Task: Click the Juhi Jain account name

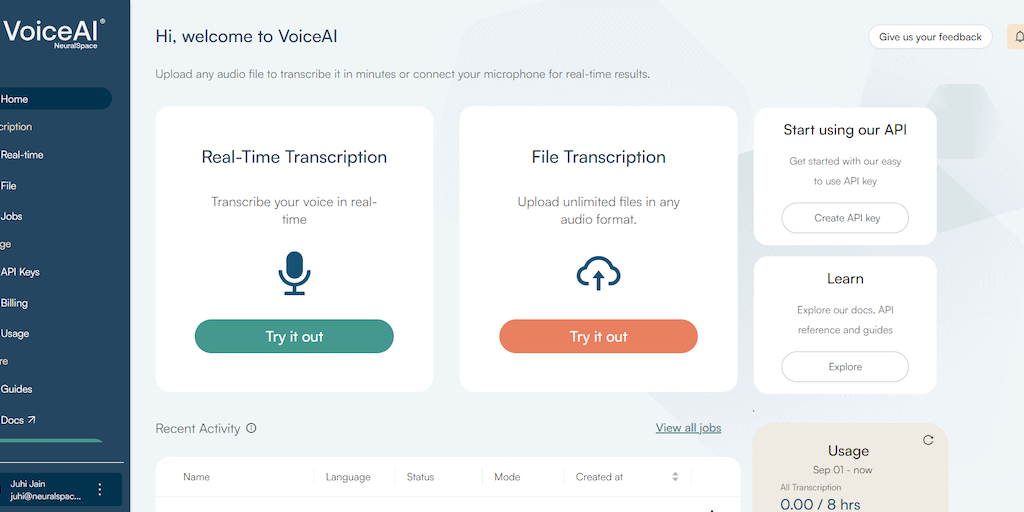Action: click(x=28, y=484)
